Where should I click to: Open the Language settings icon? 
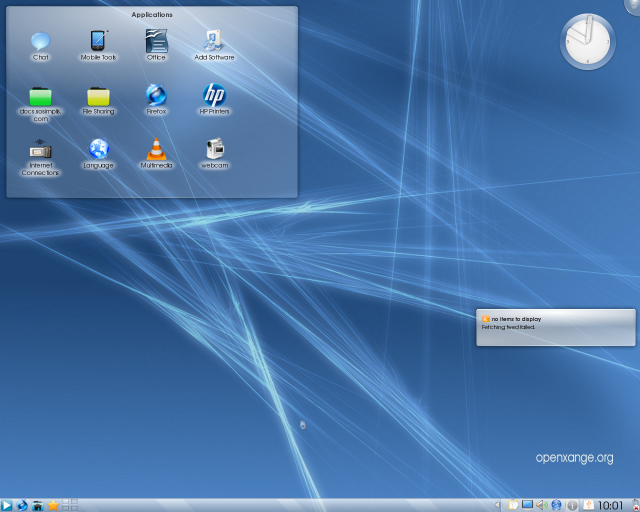pyautogui.click(x=98, y=151)
